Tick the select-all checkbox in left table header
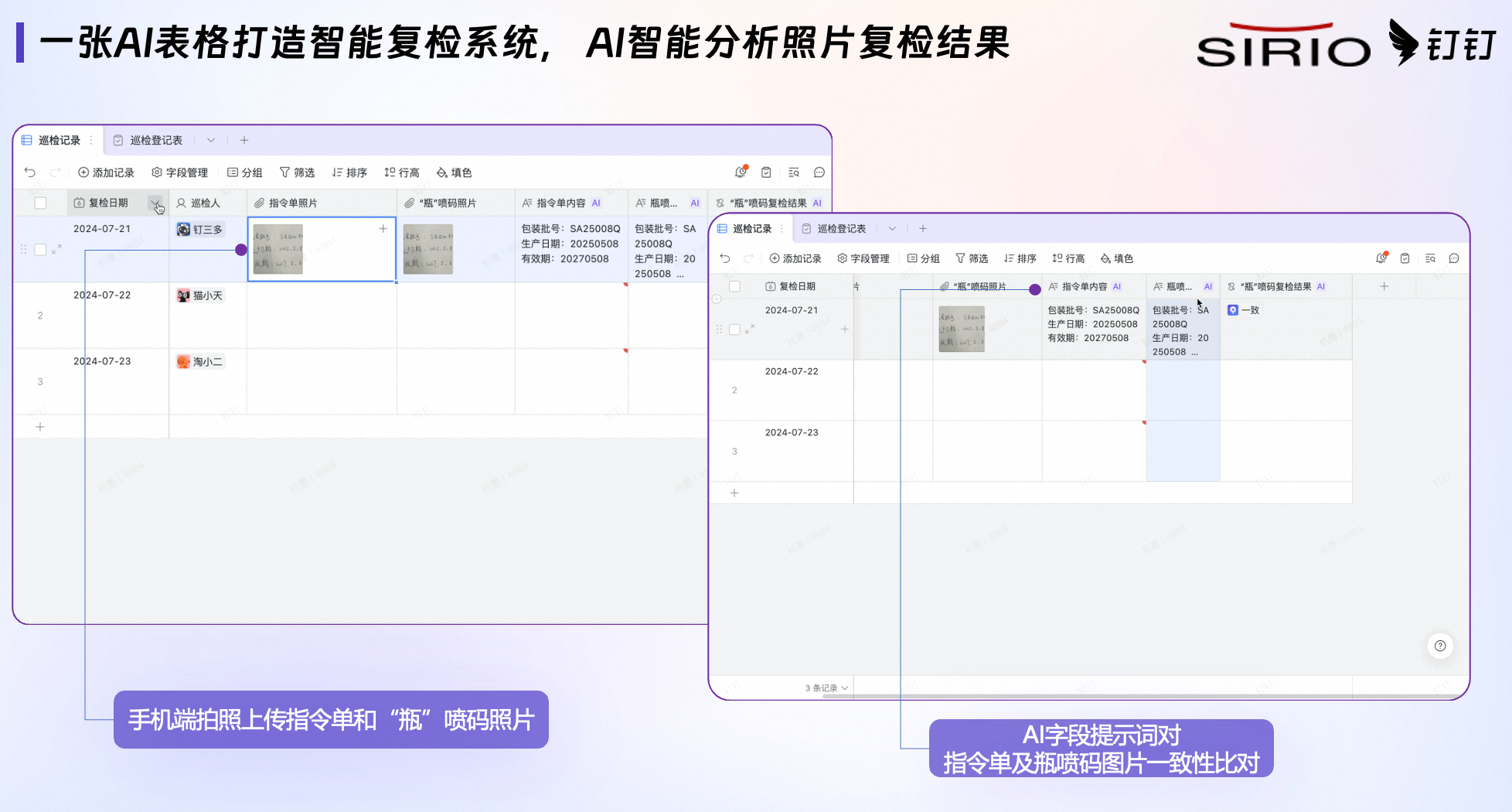 [41, 203]
